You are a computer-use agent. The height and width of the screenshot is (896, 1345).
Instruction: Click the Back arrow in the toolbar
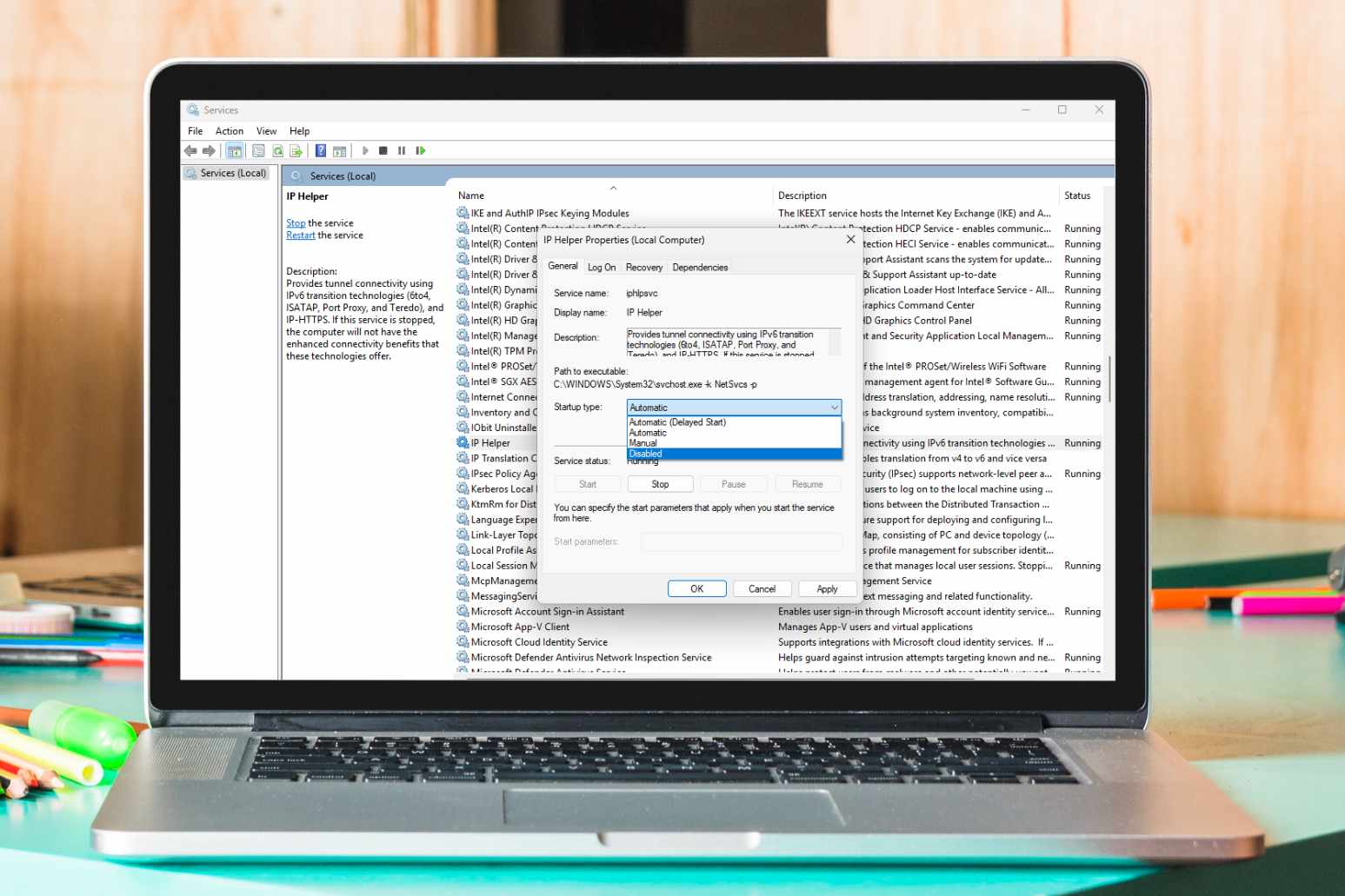point(190,151)
